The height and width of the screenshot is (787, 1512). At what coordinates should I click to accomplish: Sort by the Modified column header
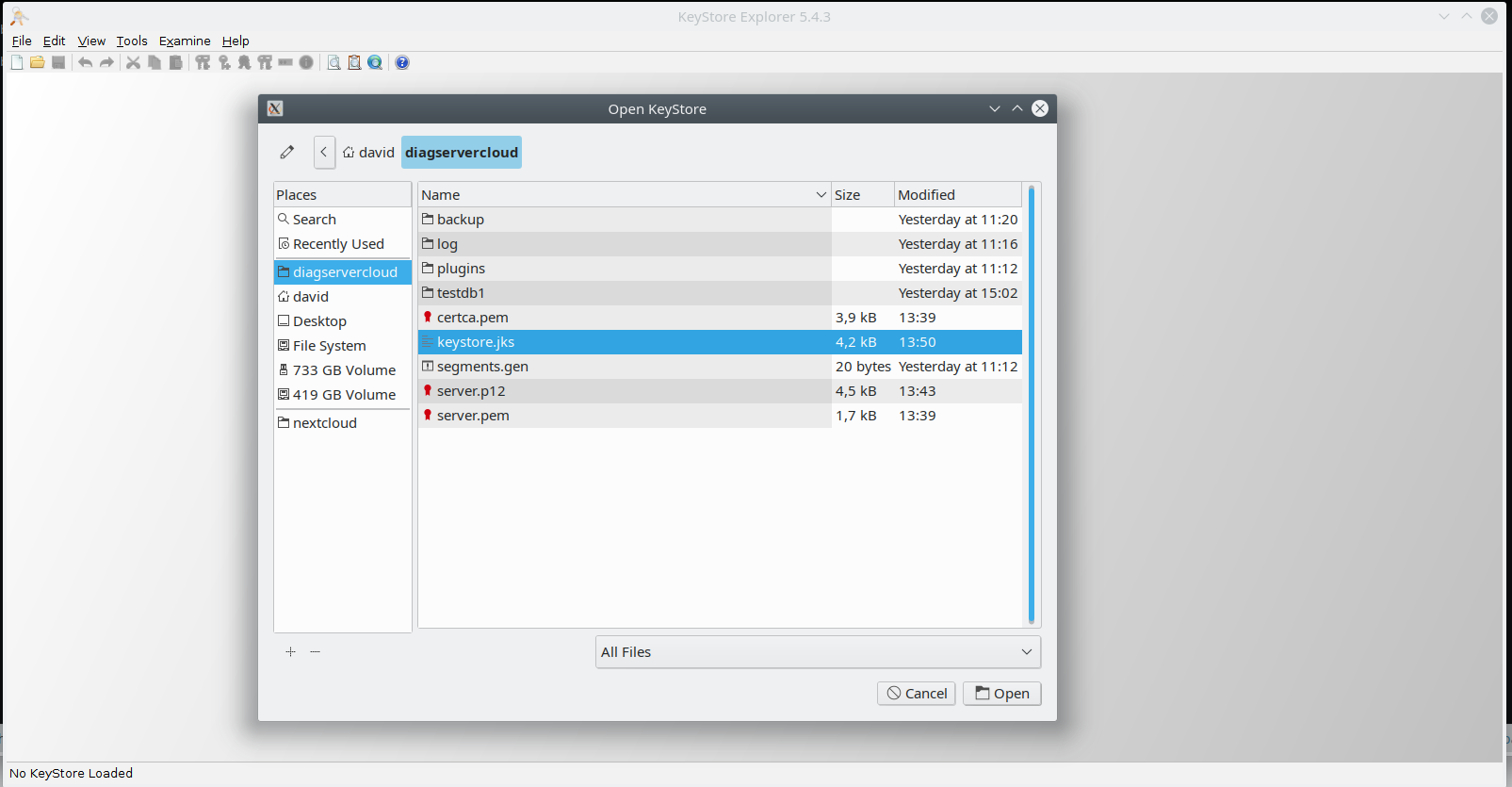pos(957,194)
